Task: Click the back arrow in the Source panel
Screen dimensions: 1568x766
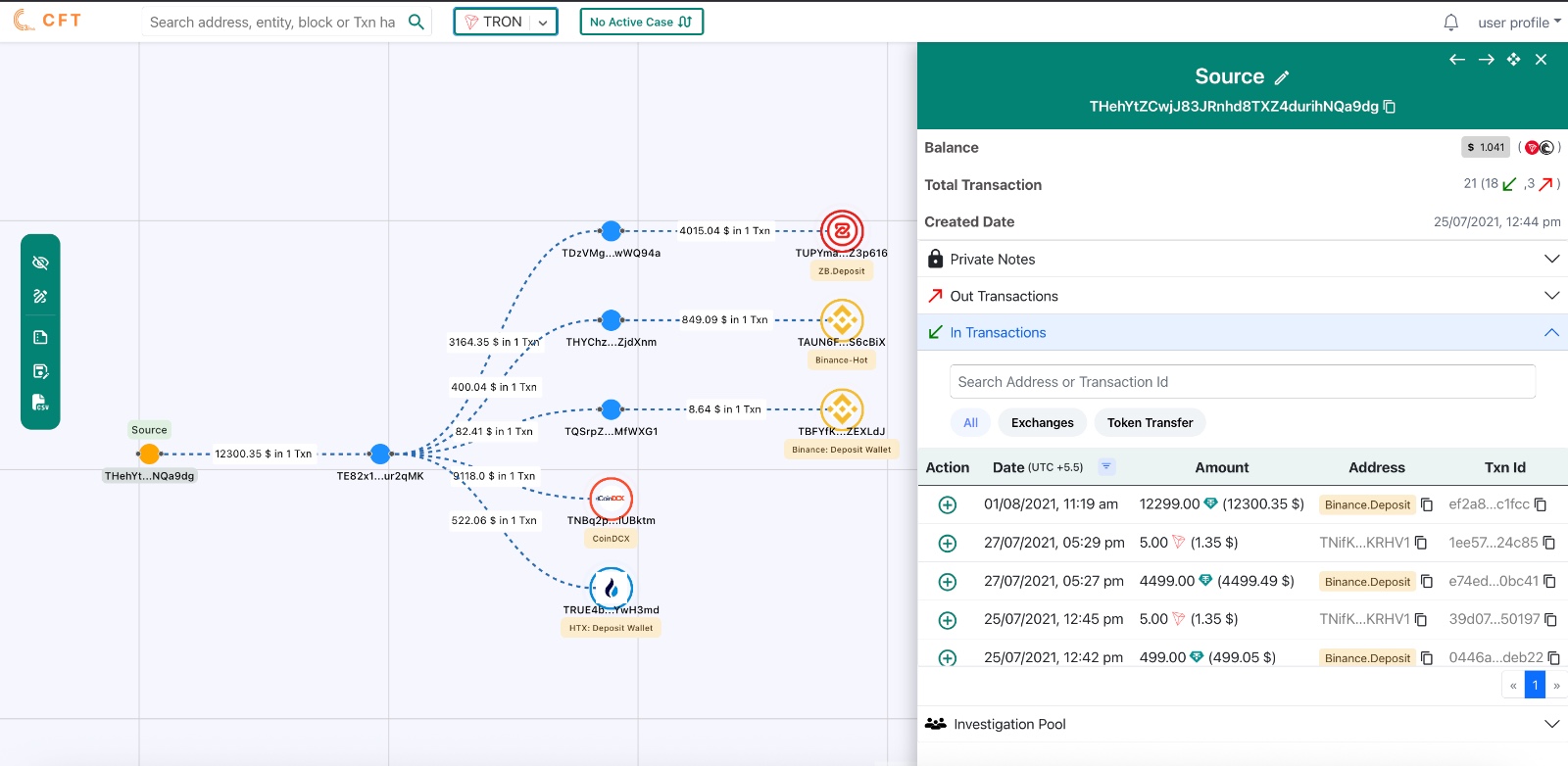Action: pyautogui.click(x=1457, y=60)
